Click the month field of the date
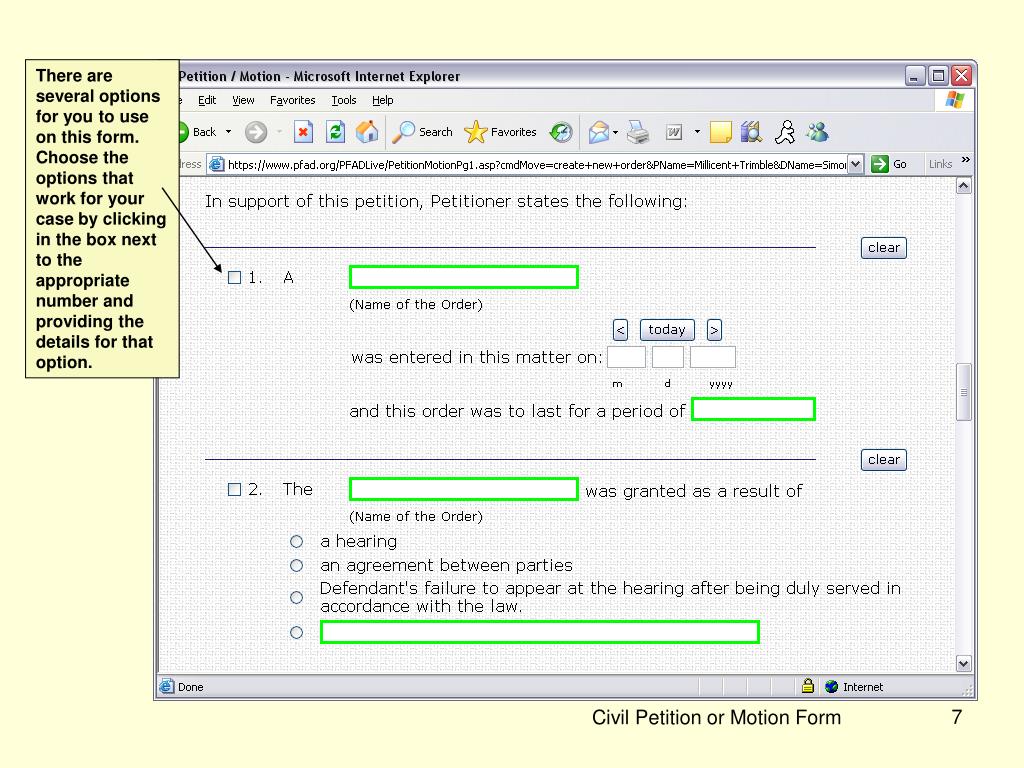This screenshot has height=768, width=1024. click(626, 357)
